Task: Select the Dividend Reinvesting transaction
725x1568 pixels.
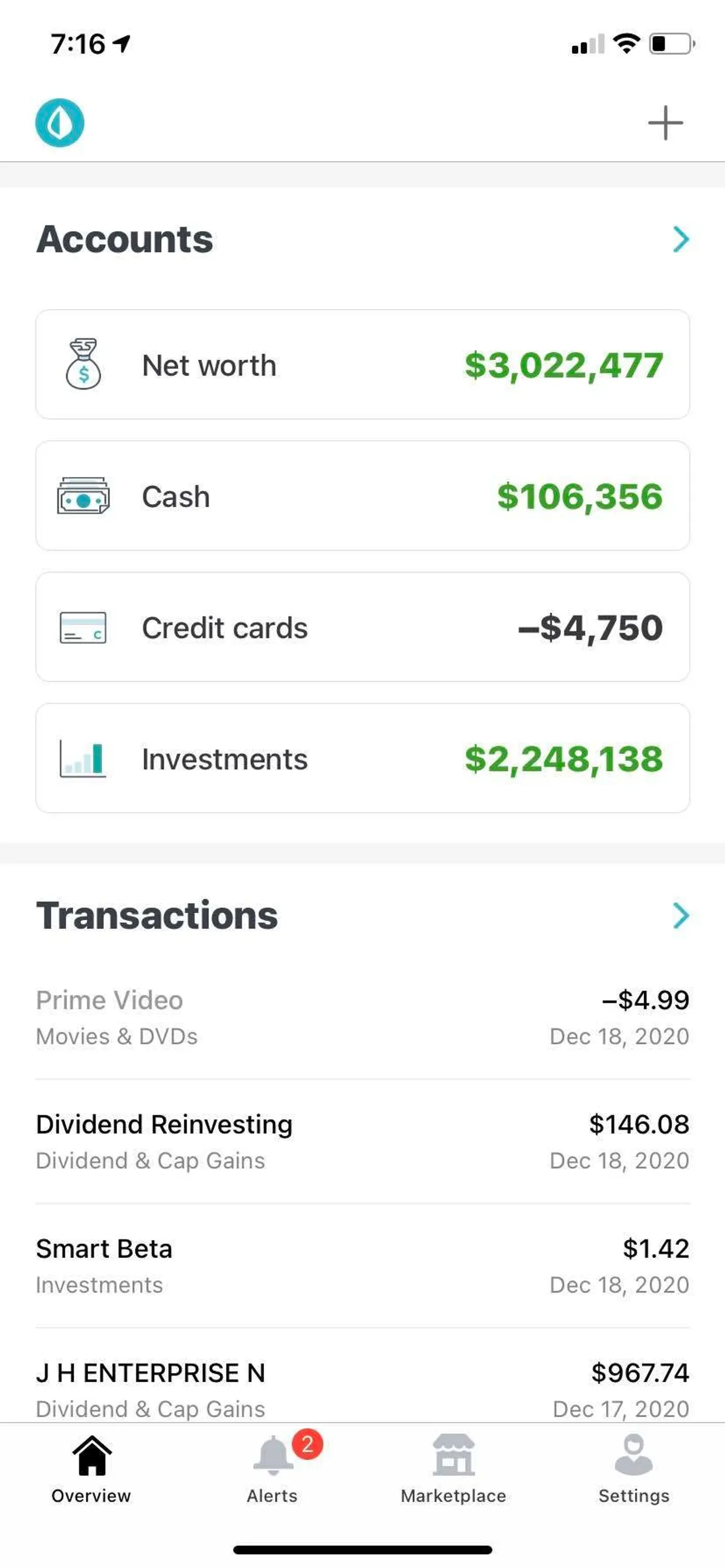Action: [x=362, y=1142]
